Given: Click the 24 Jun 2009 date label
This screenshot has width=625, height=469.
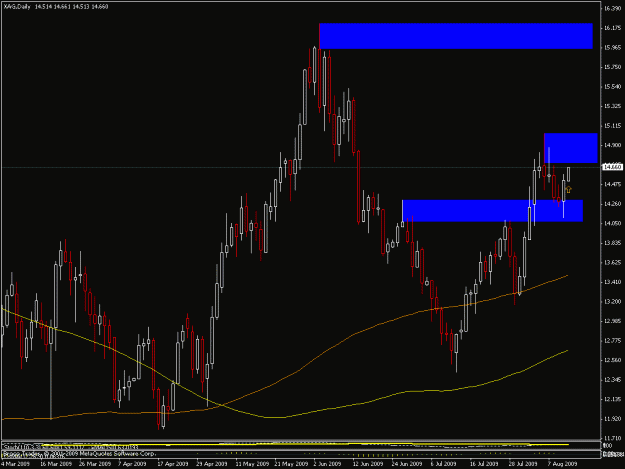Looking at the screenshot, I should [406, 464].
